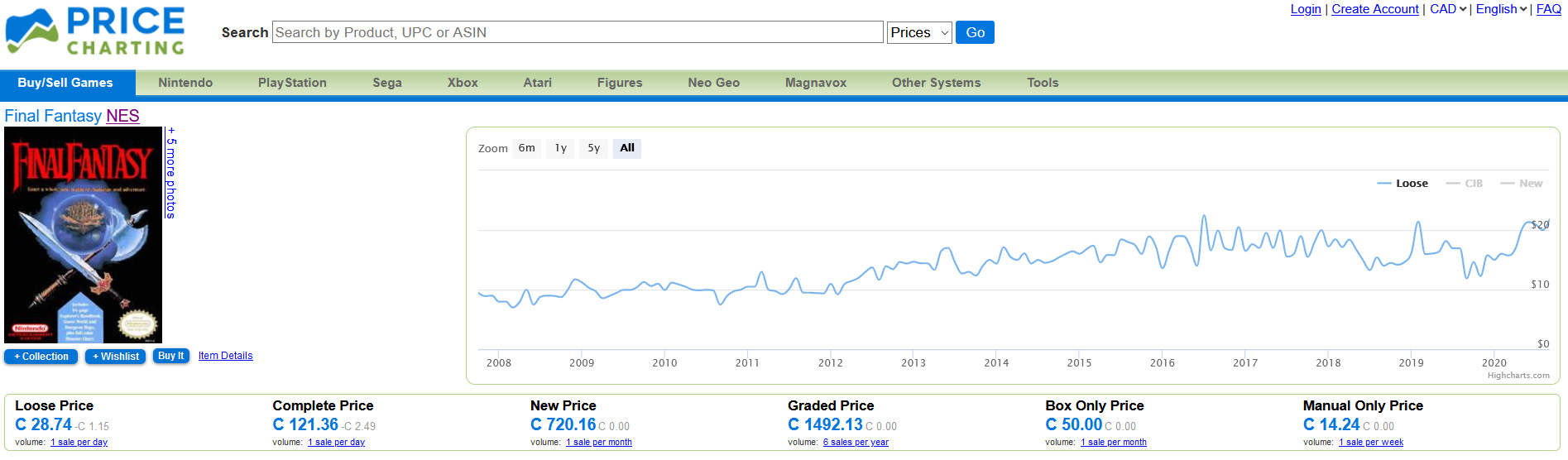Click the search by product input field
Viewport: 1568px width, 460px height.
tap(578, 32)
